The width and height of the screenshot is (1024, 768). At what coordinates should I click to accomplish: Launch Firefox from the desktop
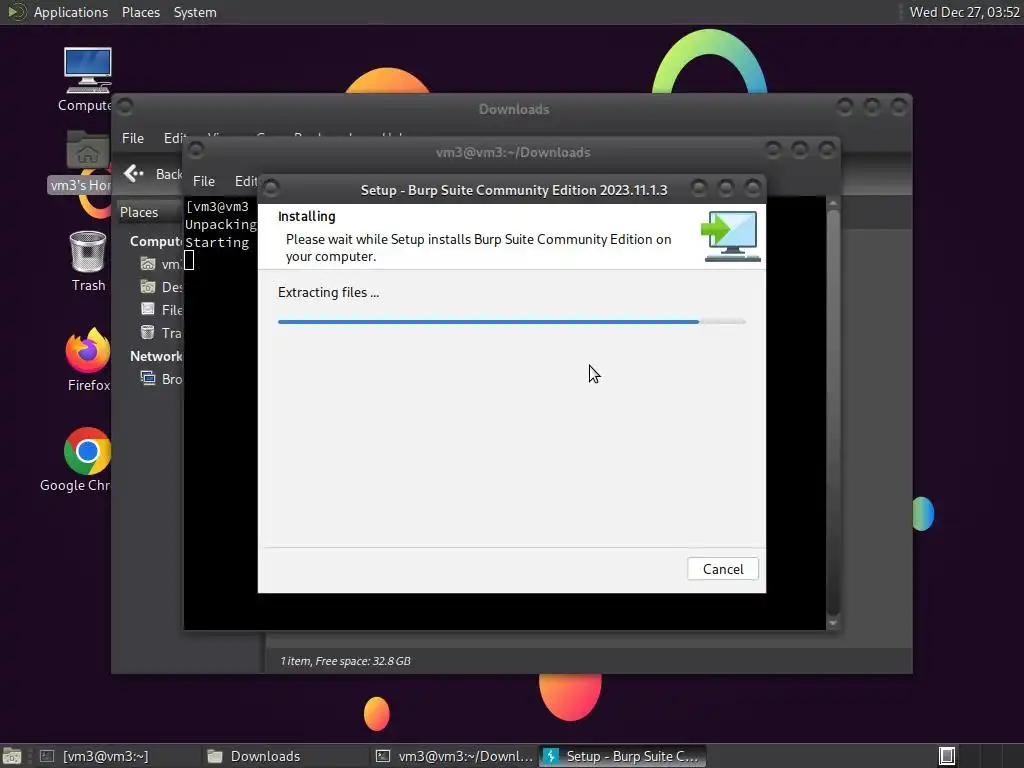pyautogui.click(x=88, y=359)
